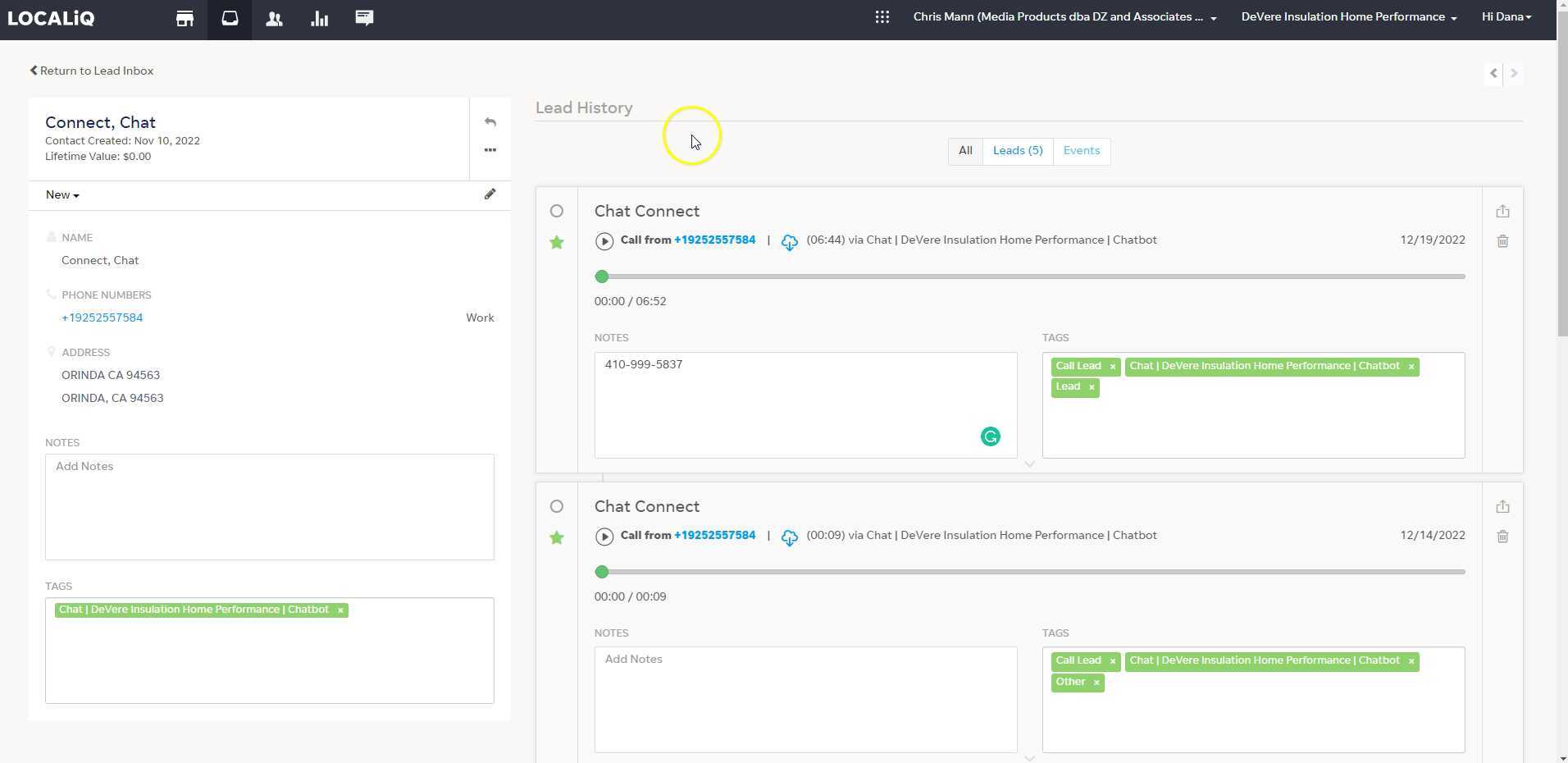Switch to the Events tab
1568x763 pixels.
[x=1081, y=151]
